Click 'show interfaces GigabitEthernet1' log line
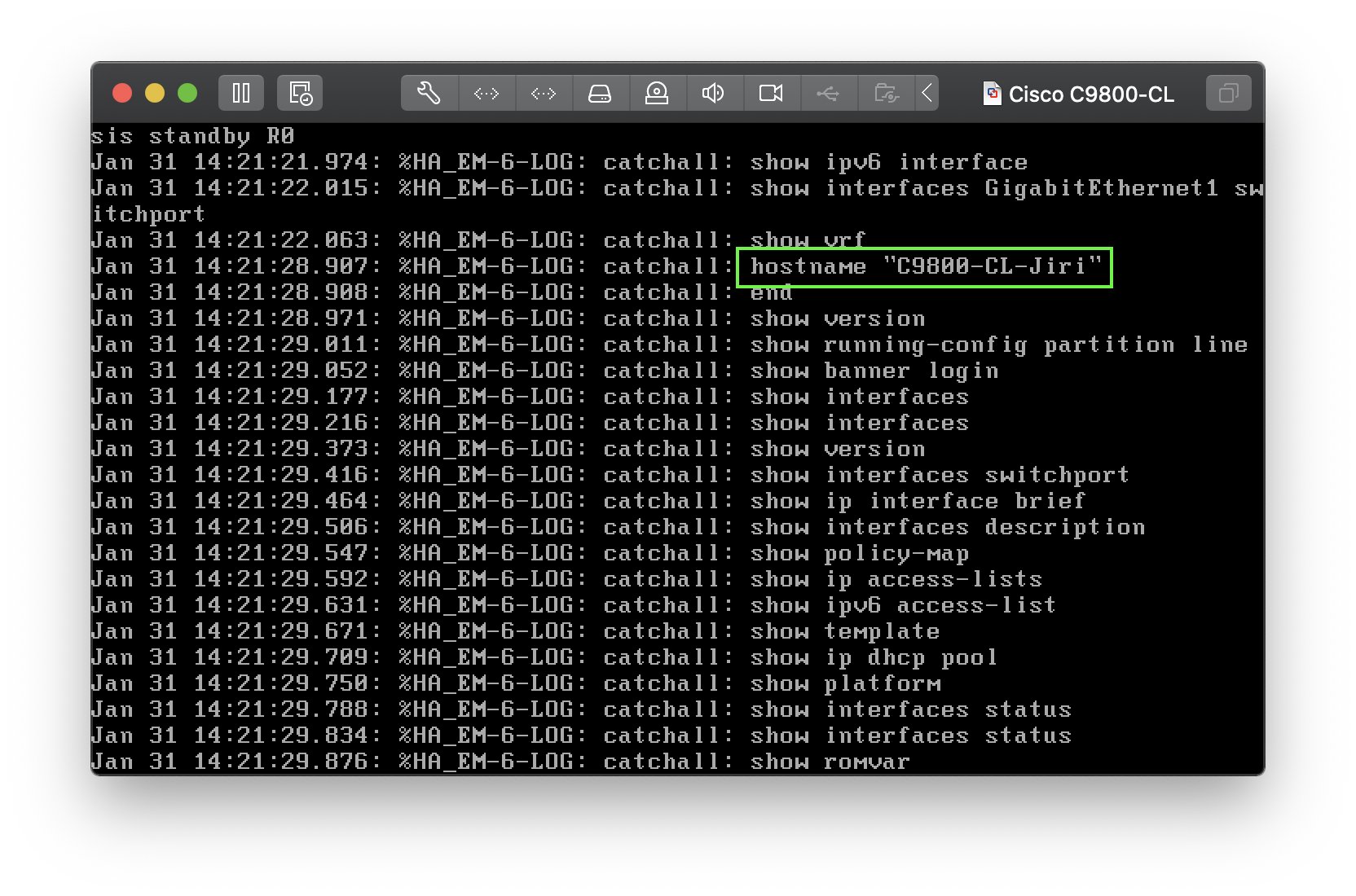 tap(677, 188)
